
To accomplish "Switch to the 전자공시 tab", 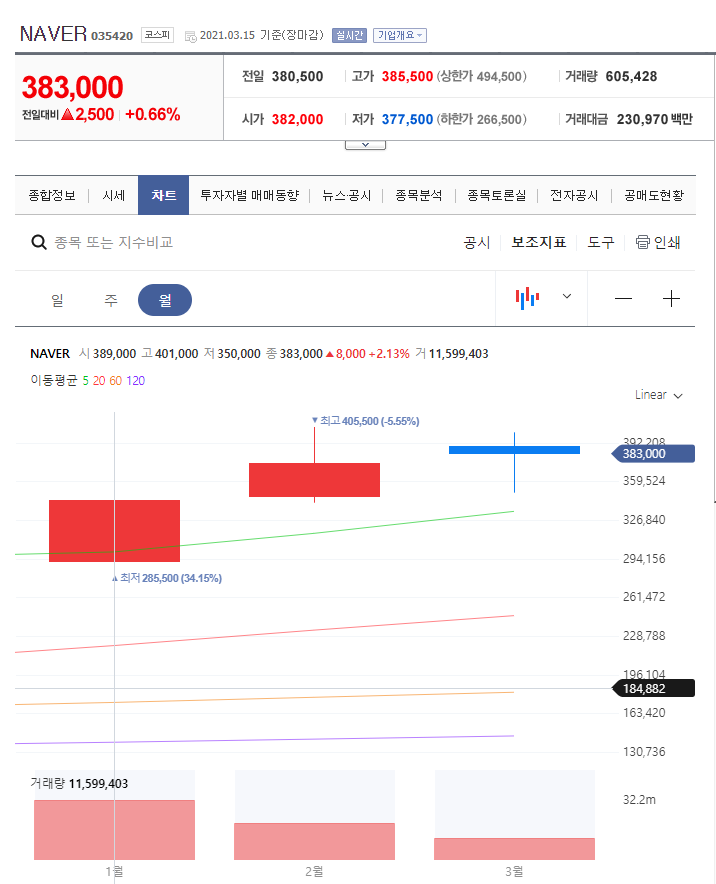I will pyautogui.click(x=574, y=196).
